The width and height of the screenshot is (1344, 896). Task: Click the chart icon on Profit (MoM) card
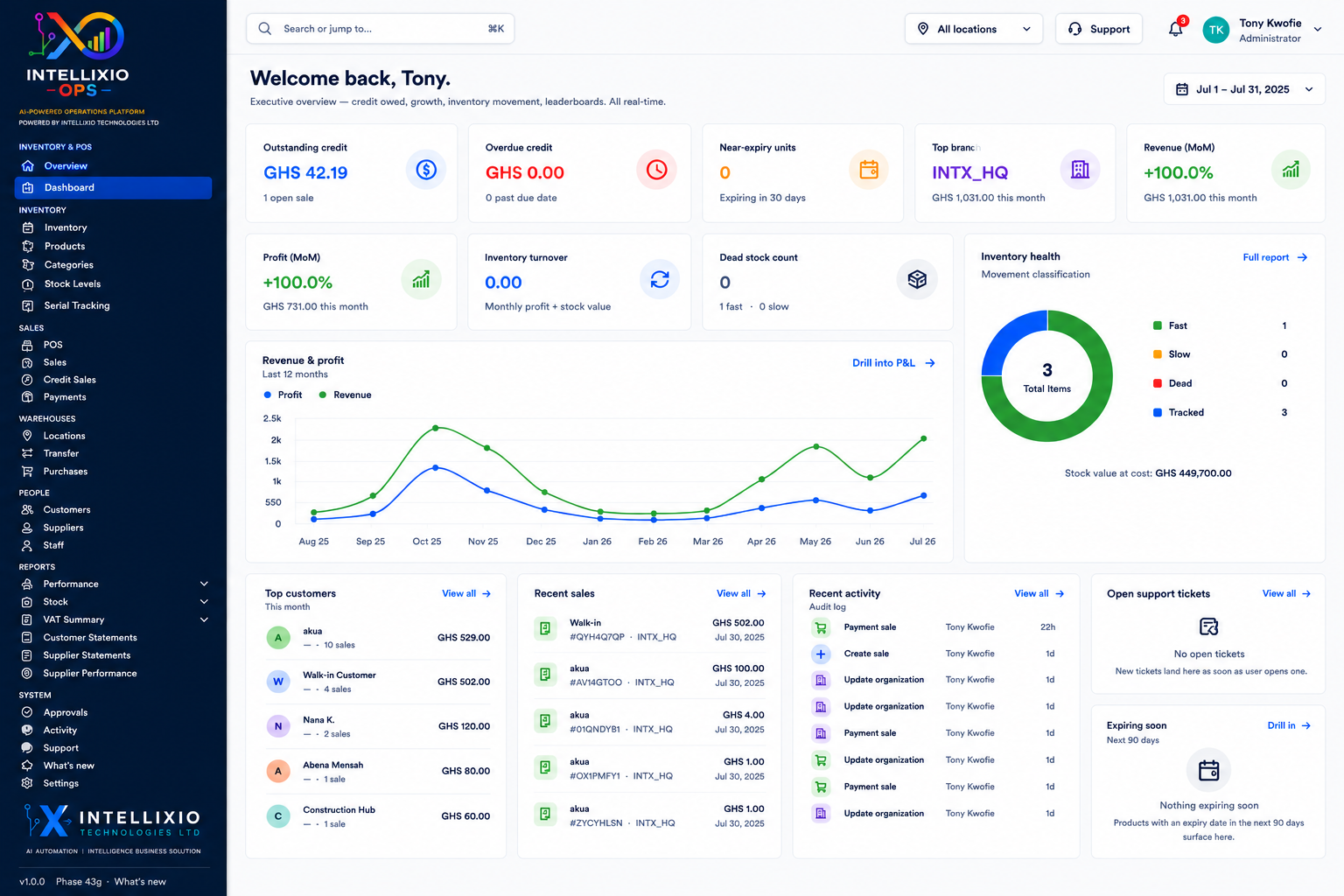click(x=421, y=280)
